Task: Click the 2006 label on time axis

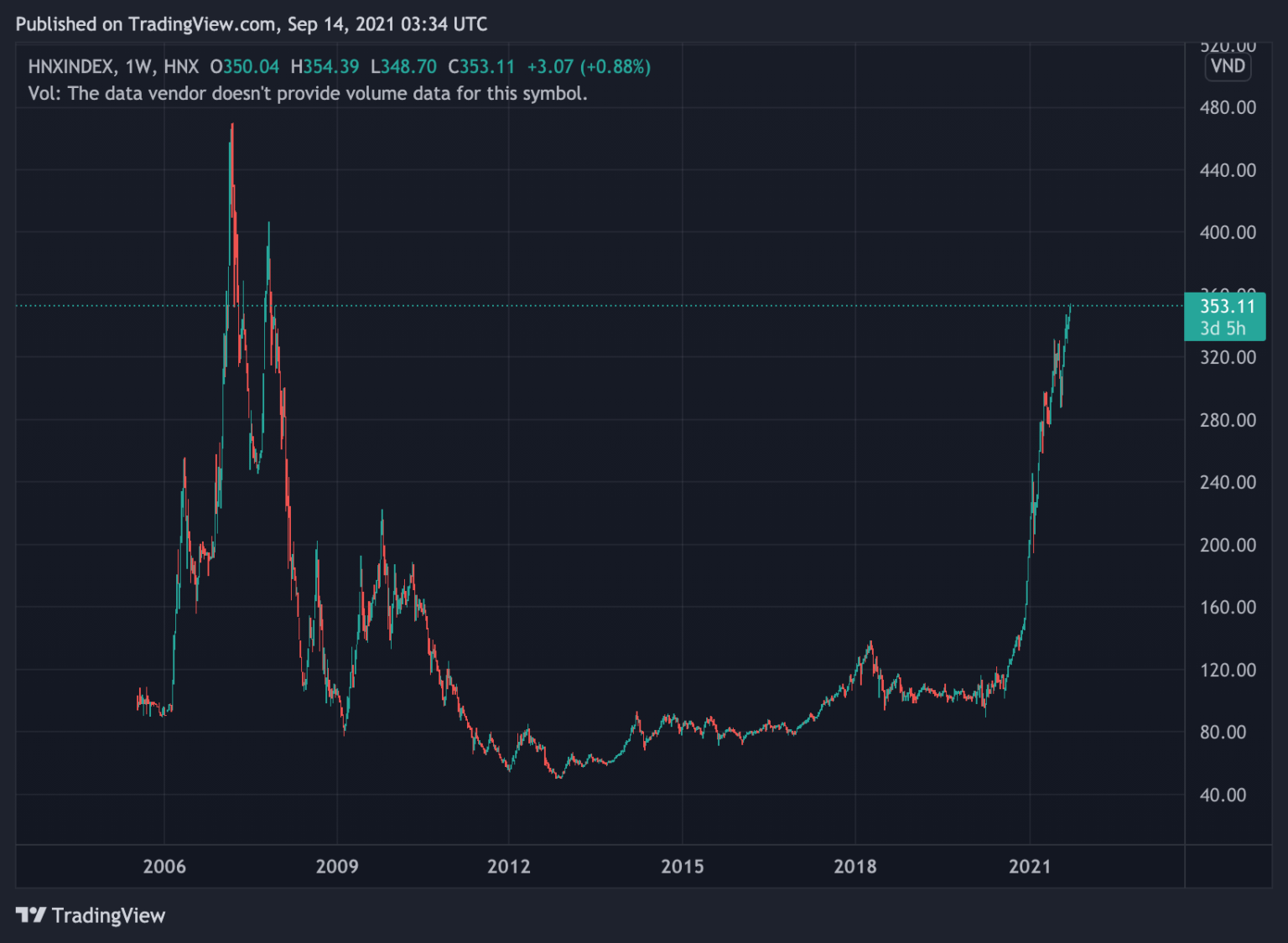Action: [164, 867]
